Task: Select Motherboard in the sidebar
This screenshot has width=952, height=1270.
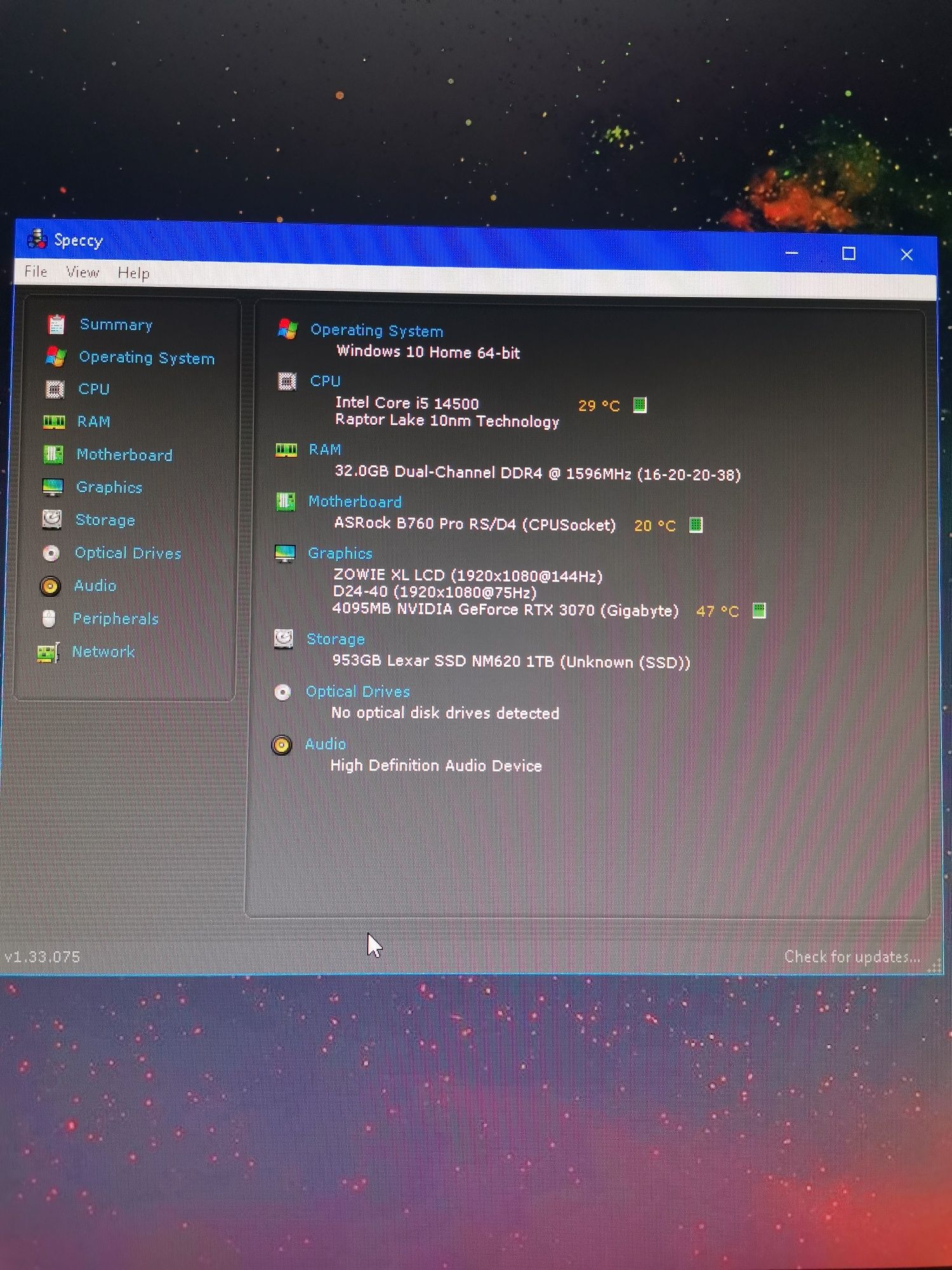Action: 124,455
